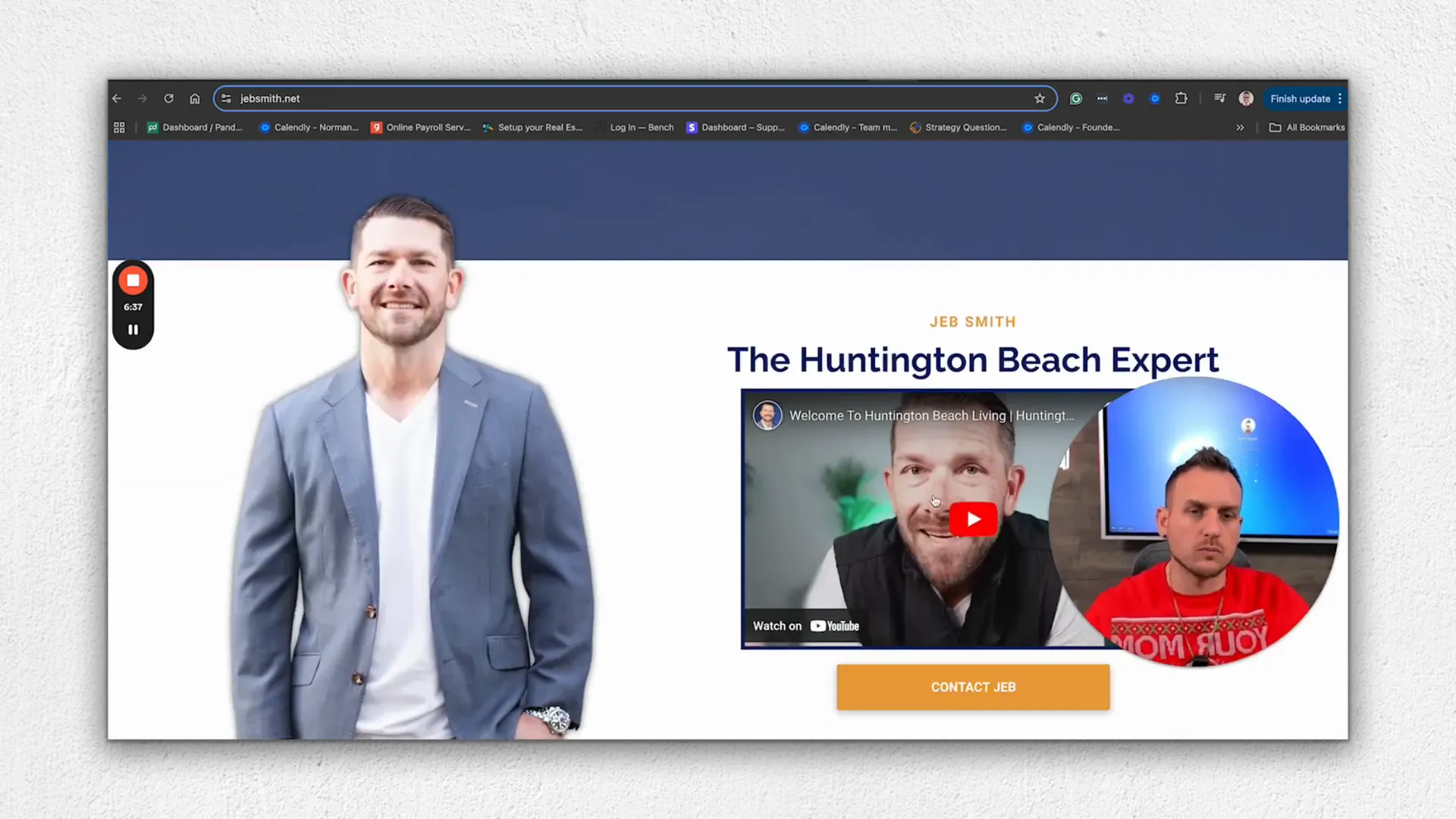Click the Strategy Question... bookmark tab
Screen dimensions: 1456x819
click(959, 127)
